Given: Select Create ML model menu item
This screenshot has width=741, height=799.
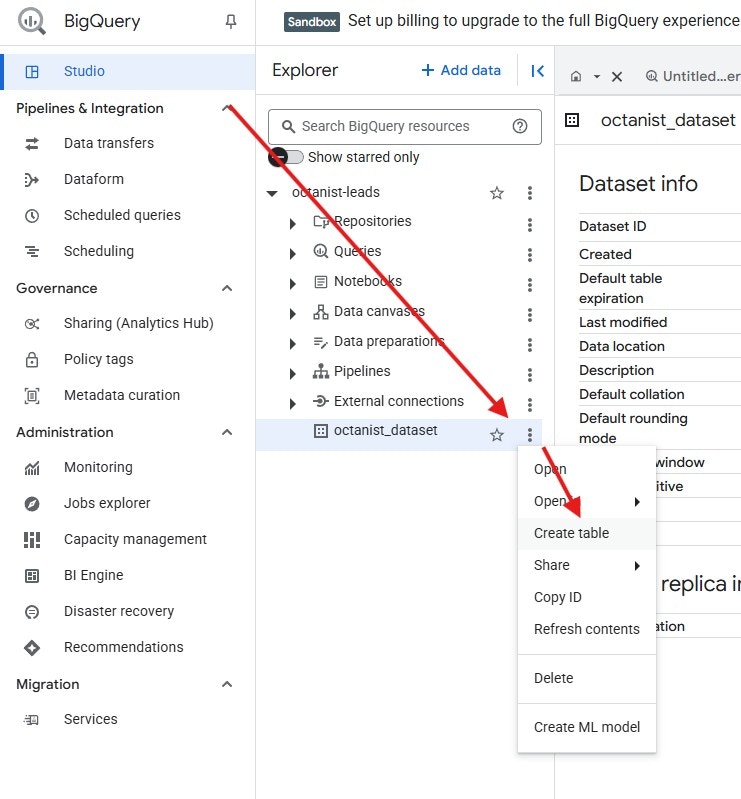Looking at the screenshot, I should click(587, 728).
